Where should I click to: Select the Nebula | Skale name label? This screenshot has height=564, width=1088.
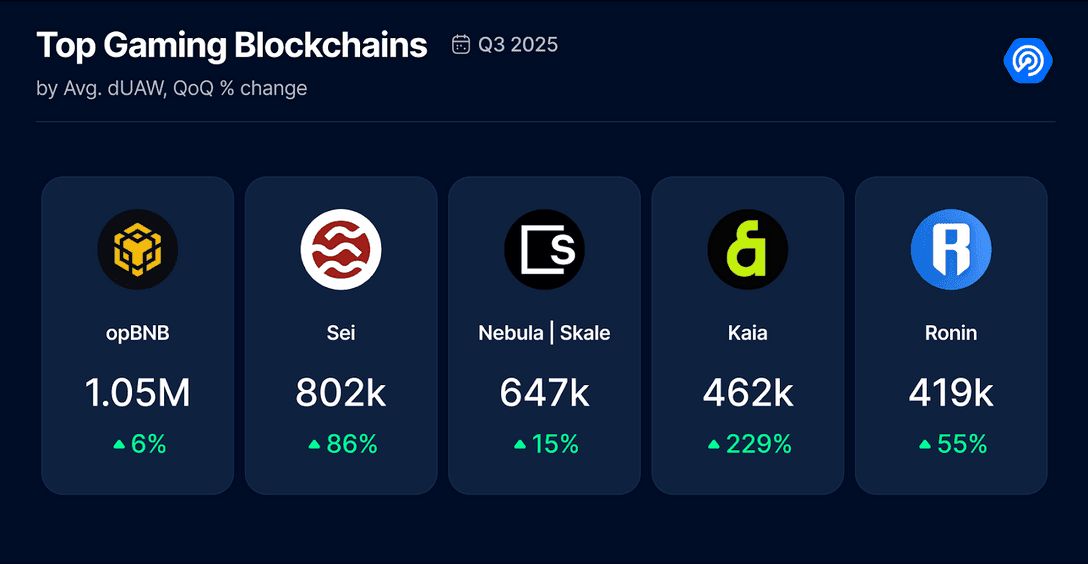click(544, 333)
